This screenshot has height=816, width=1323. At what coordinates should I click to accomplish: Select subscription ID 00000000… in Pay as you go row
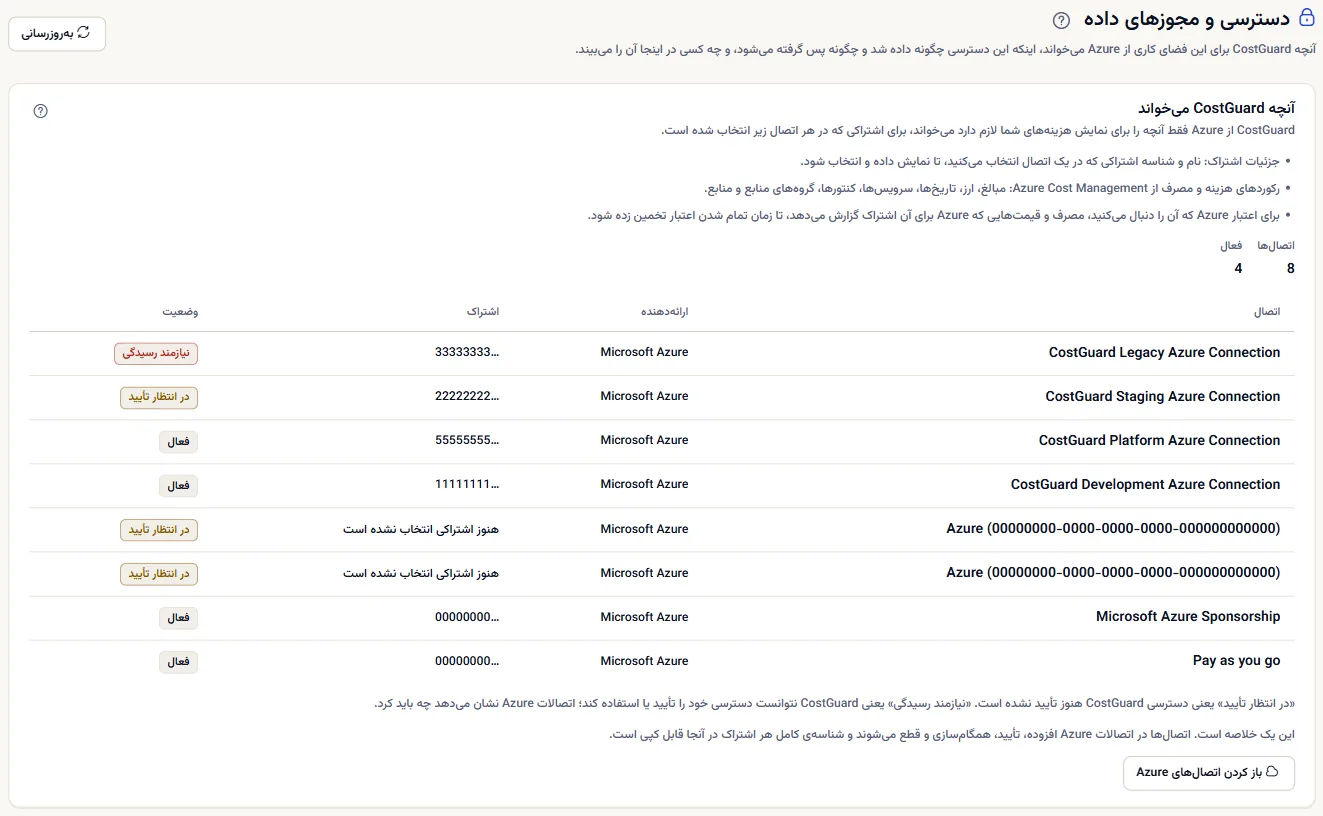click(x=467, y=660)
